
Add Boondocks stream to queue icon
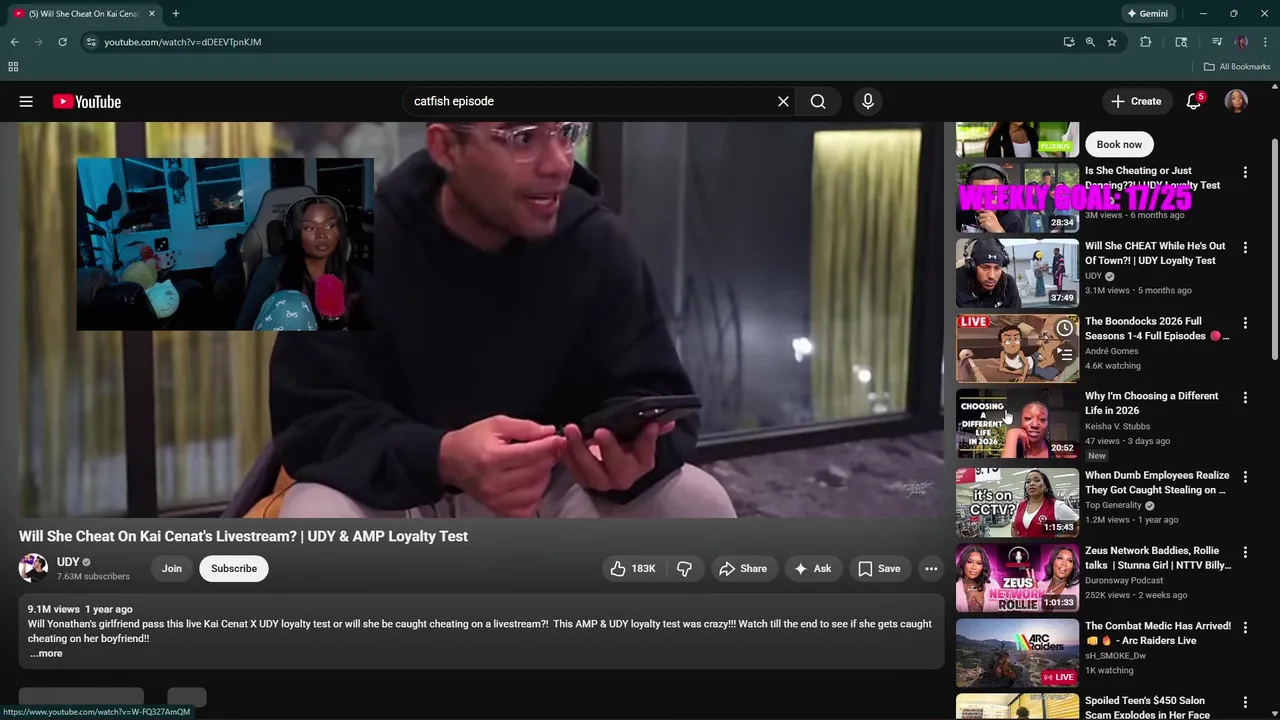tap(1065, 354)
